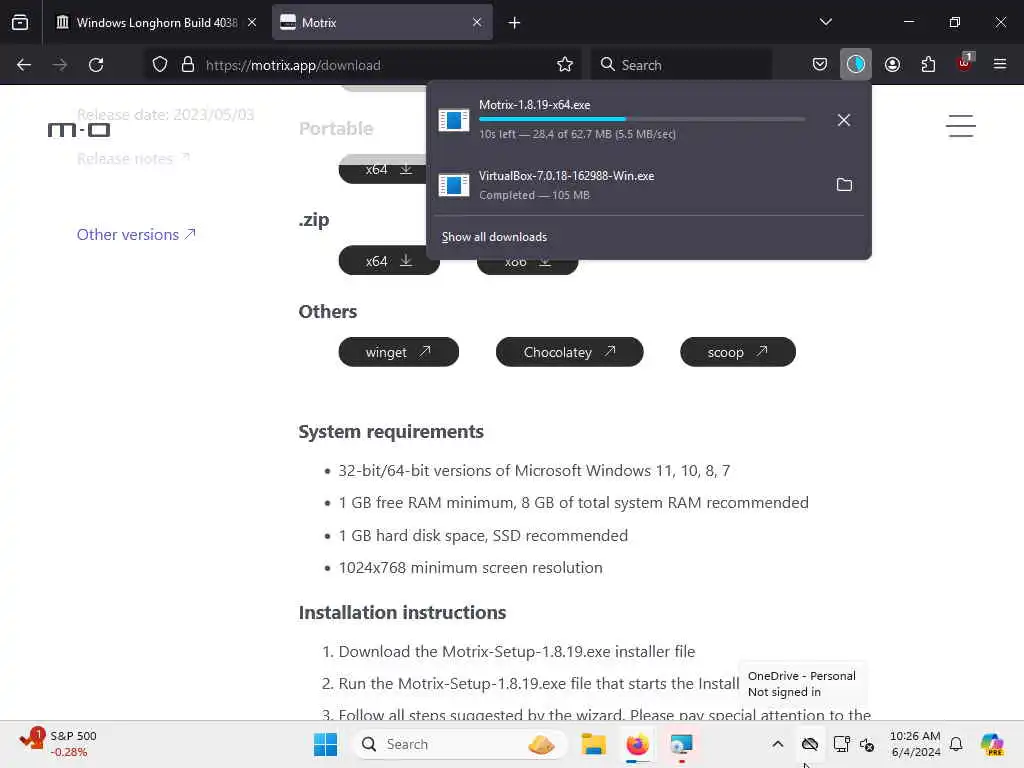1024x768 pixels.
Task: Click the browser Search box
Action: (682, 65)
